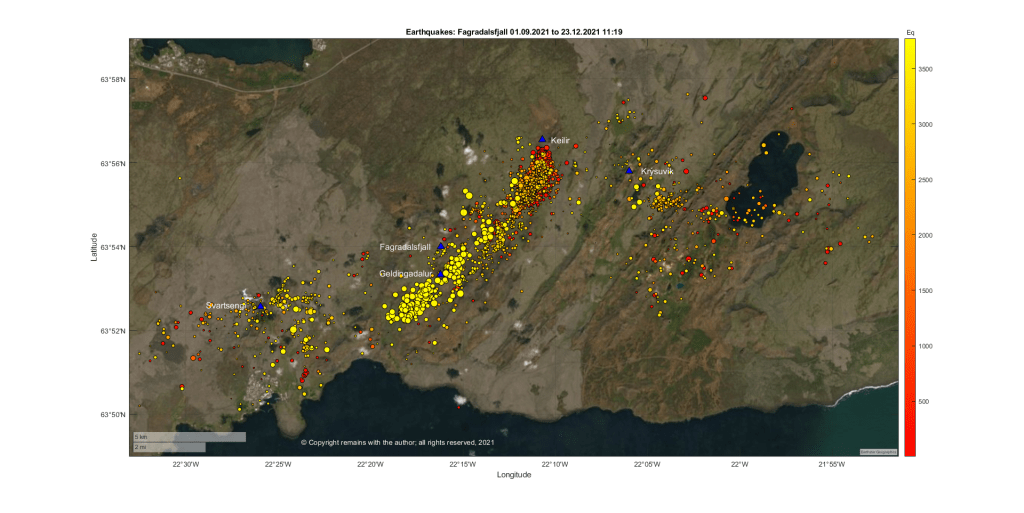Click the Keilir location label
This screenshot has height=513, width=1024.
(x=560, y=141)
